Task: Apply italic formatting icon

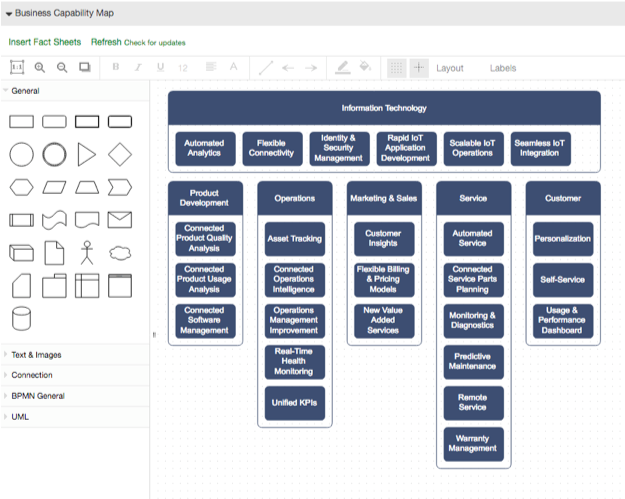Action: [138, 67]
